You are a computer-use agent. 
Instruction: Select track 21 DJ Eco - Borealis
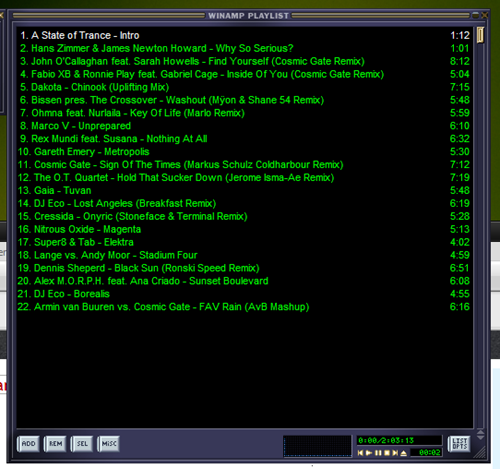(x=245, y=294)
